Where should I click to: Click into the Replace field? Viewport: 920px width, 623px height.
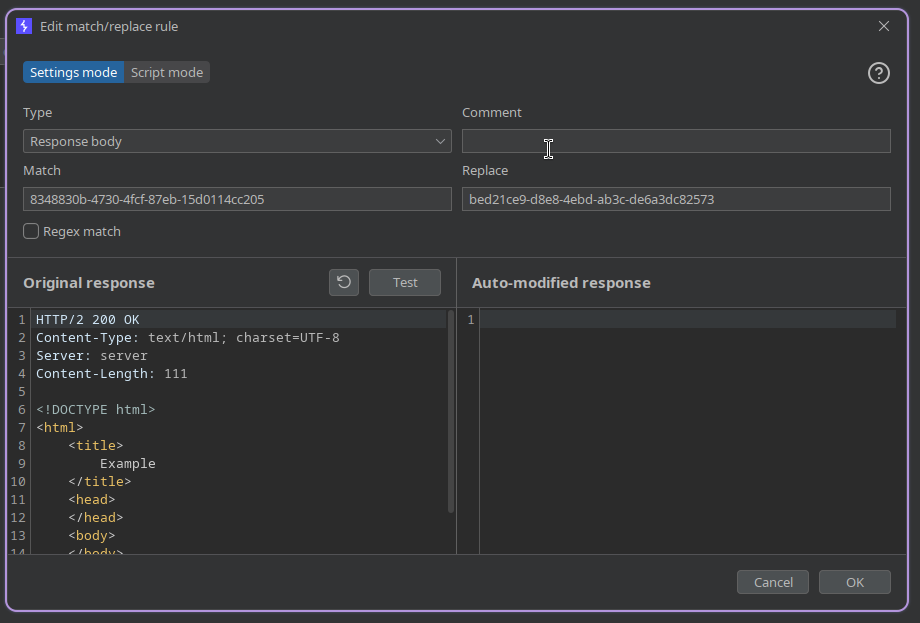coord(676,200)
